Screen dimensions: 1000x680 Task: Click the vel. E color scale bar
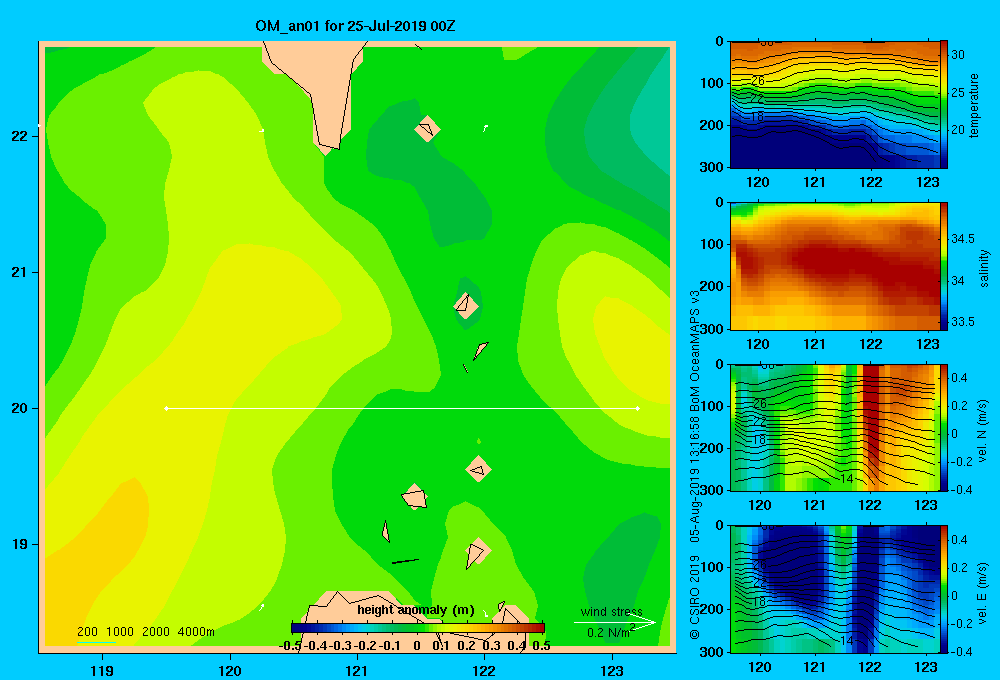tap(944, 589)
